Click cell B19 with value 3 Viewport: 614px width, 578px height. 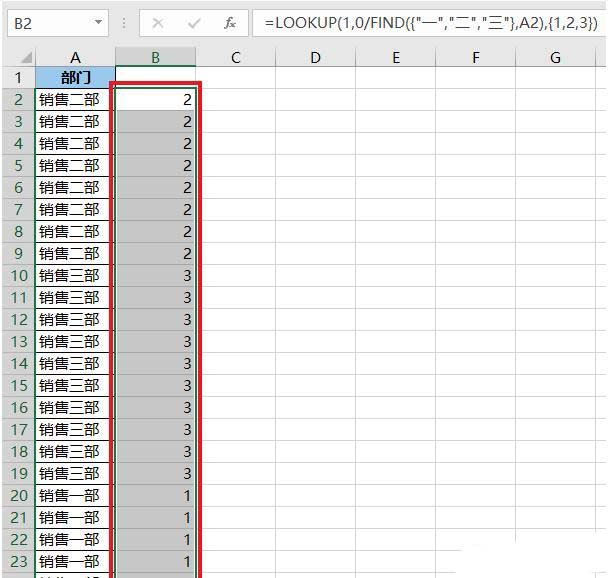[x=155, y=473]
